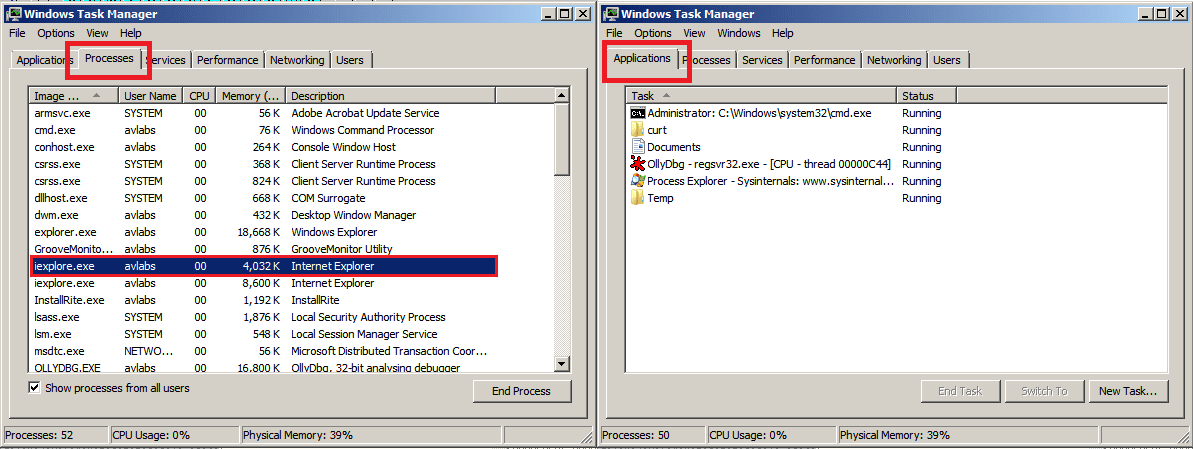Select iexplore.exe row with 8,600 K memory

[263, 283]
